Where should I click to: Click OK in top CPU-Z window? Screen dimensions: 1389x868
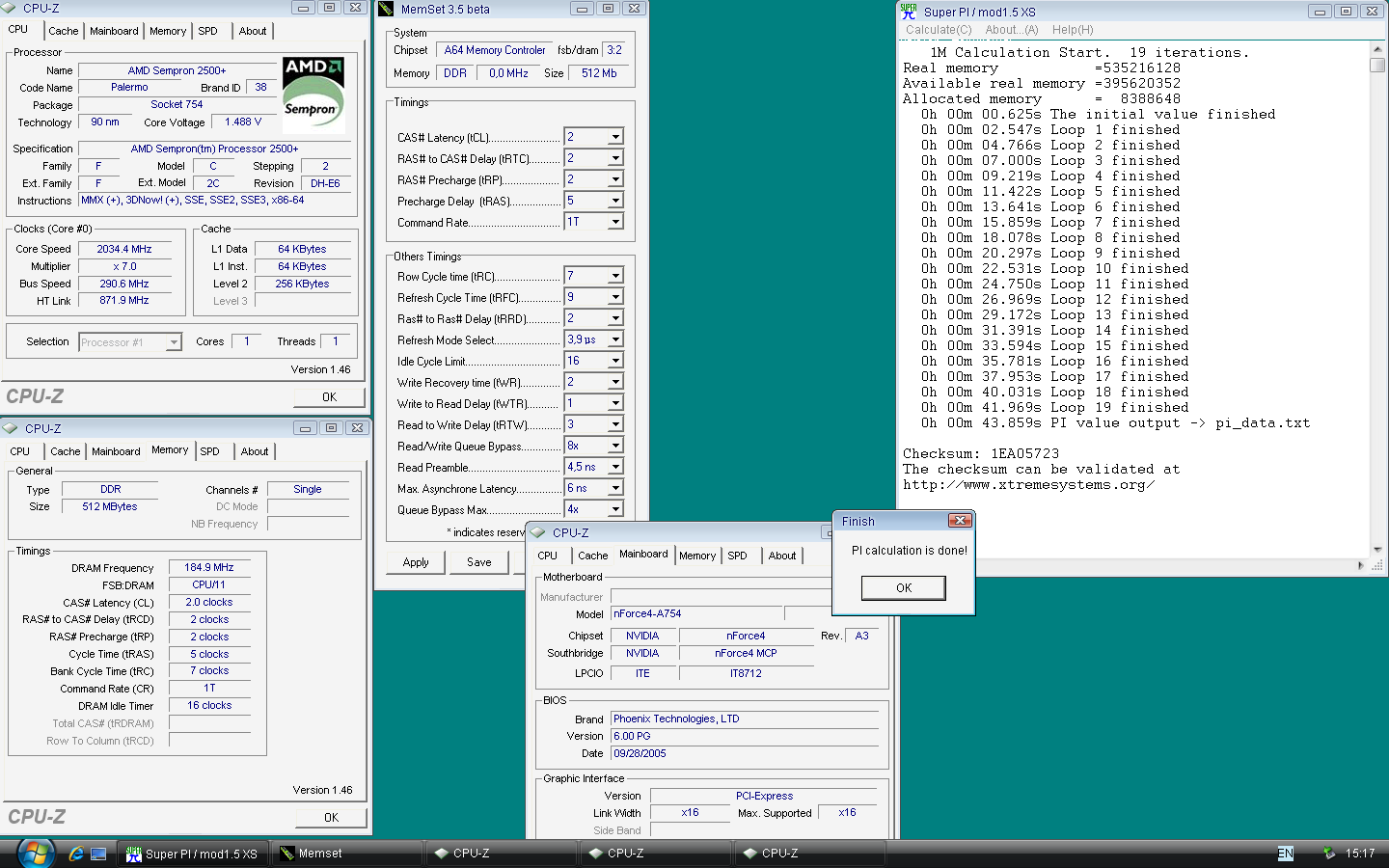[x=329, y=396]
